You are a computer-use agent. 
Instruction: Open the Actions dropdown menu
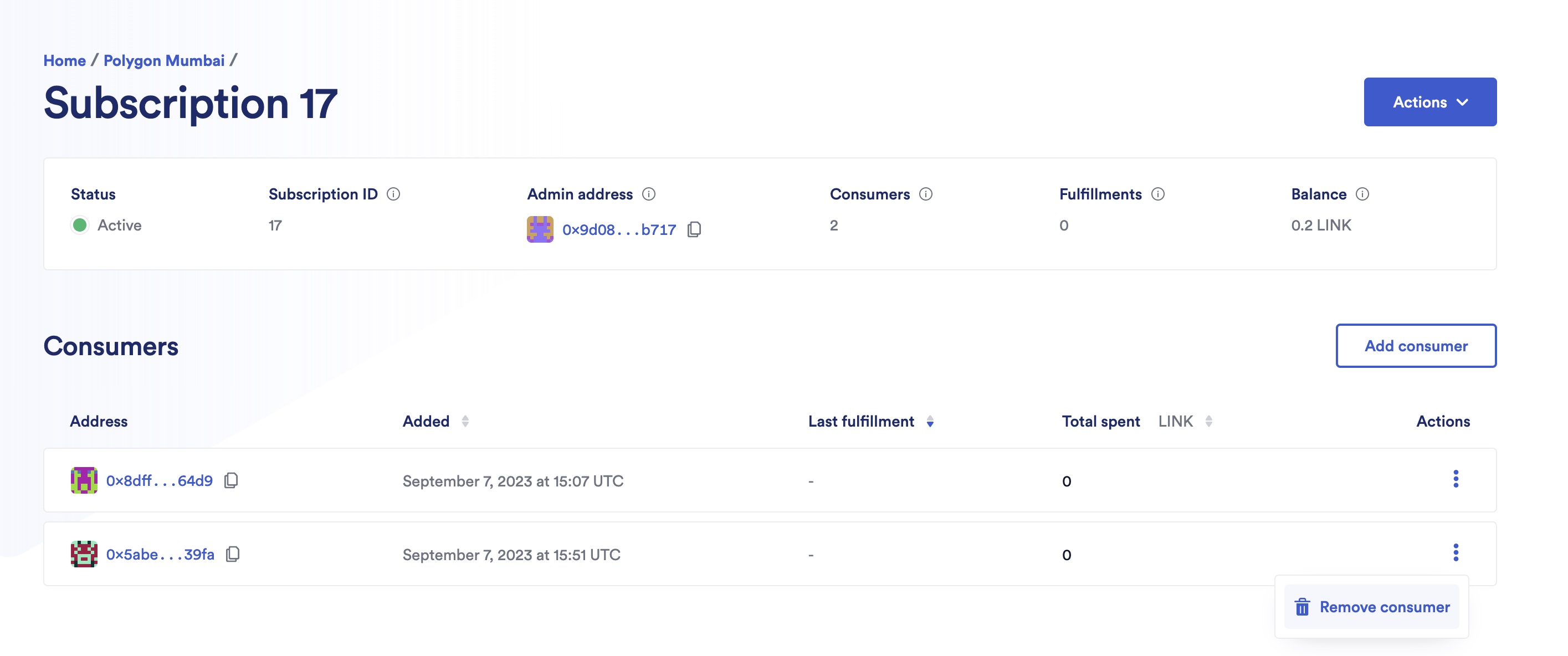(x=1430, y=101)
